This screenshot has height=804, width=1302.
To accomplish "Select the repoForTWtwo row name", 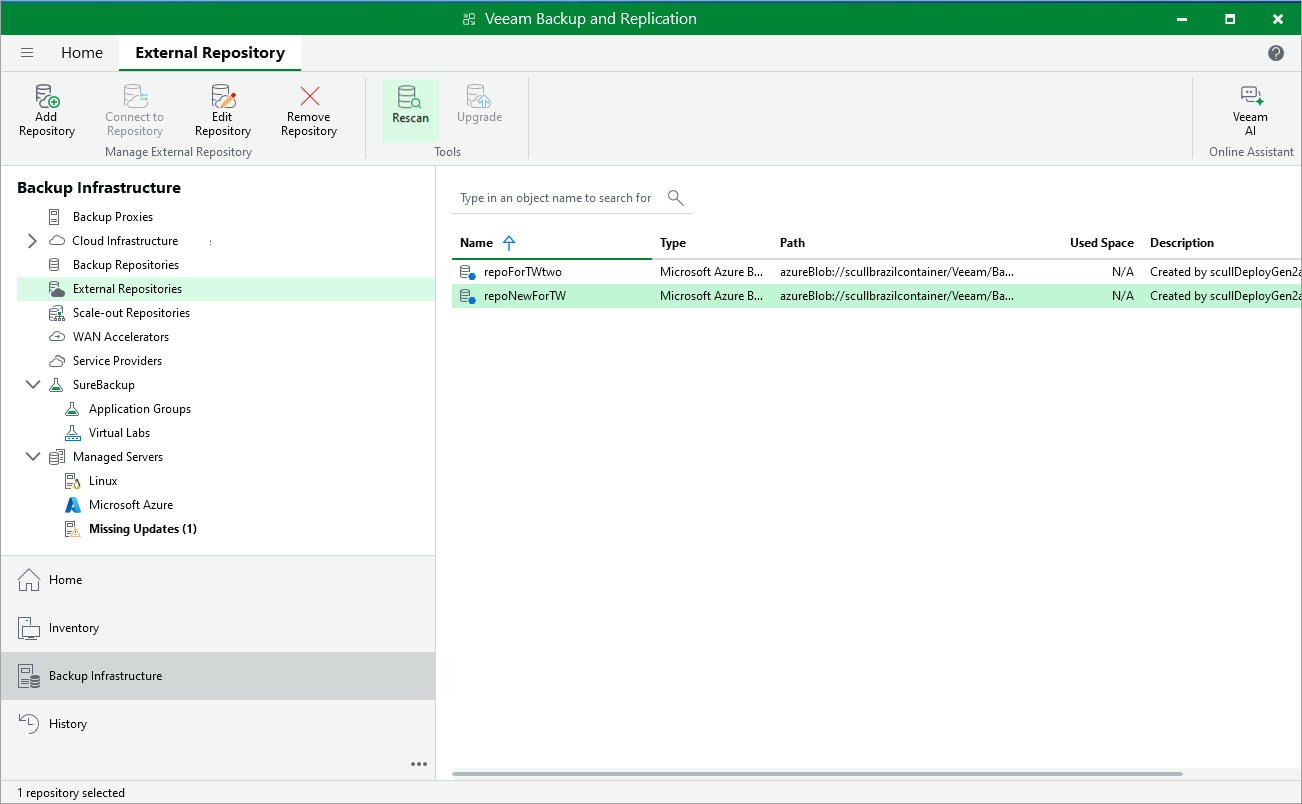I will coord(522,272).
